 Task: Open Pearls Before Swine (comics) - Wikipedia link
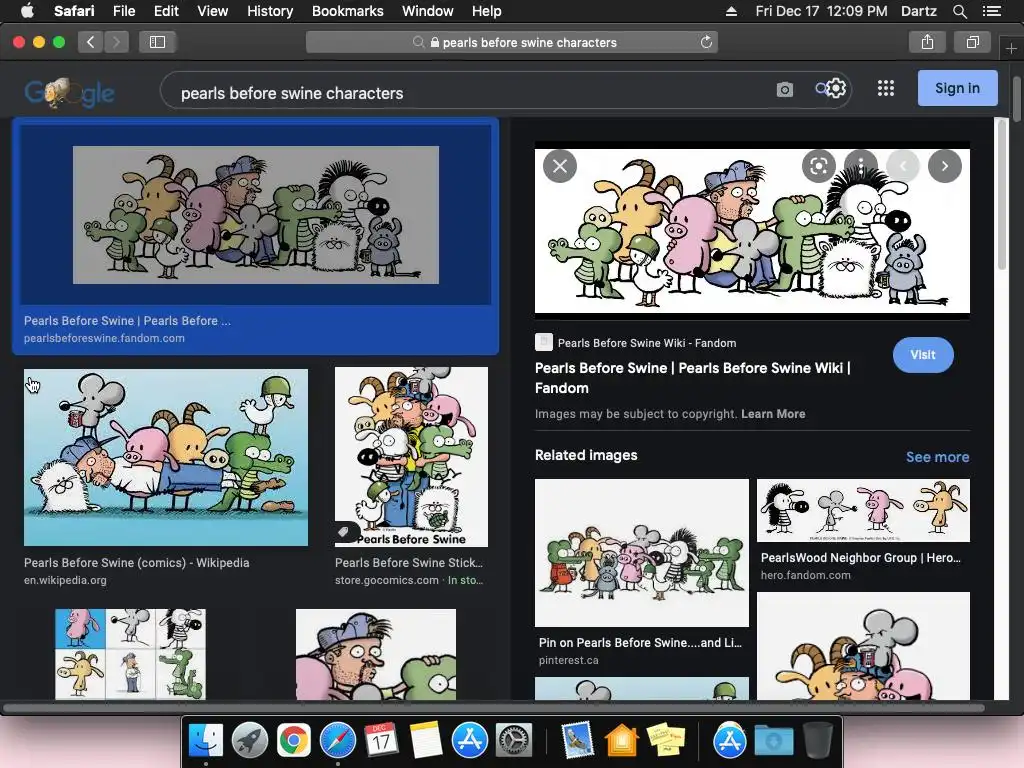click(x=136, y=562)
